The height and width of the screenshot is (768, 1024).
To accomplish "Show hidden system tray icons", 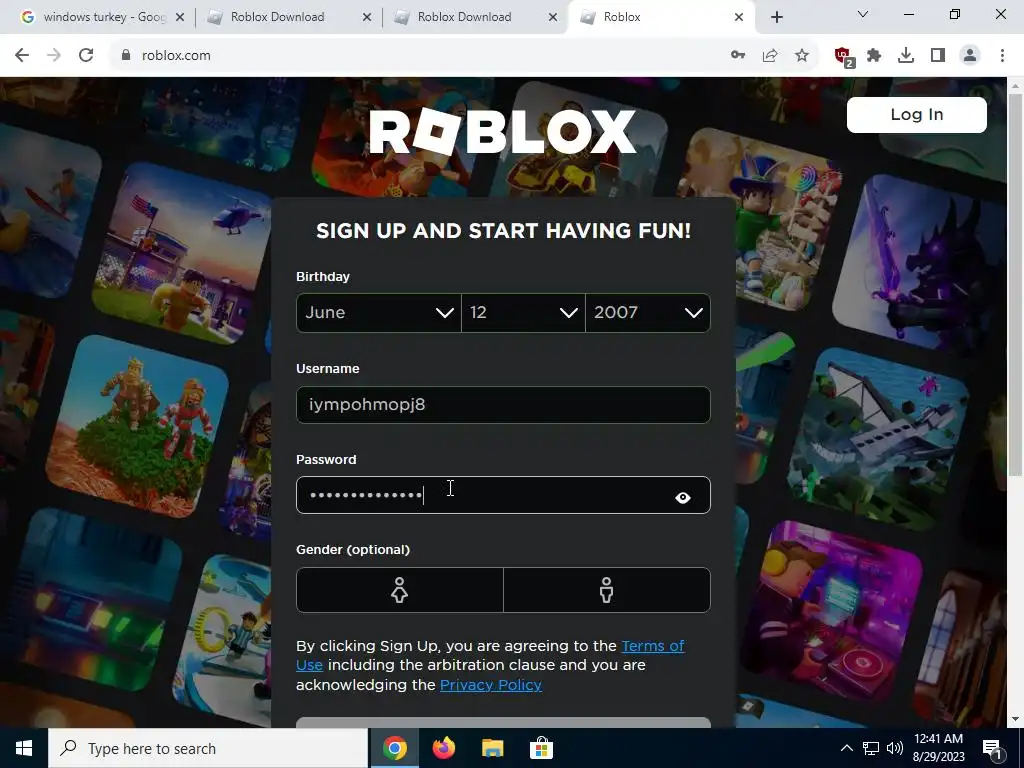I will pyautogui.click(x=846, y=748).
